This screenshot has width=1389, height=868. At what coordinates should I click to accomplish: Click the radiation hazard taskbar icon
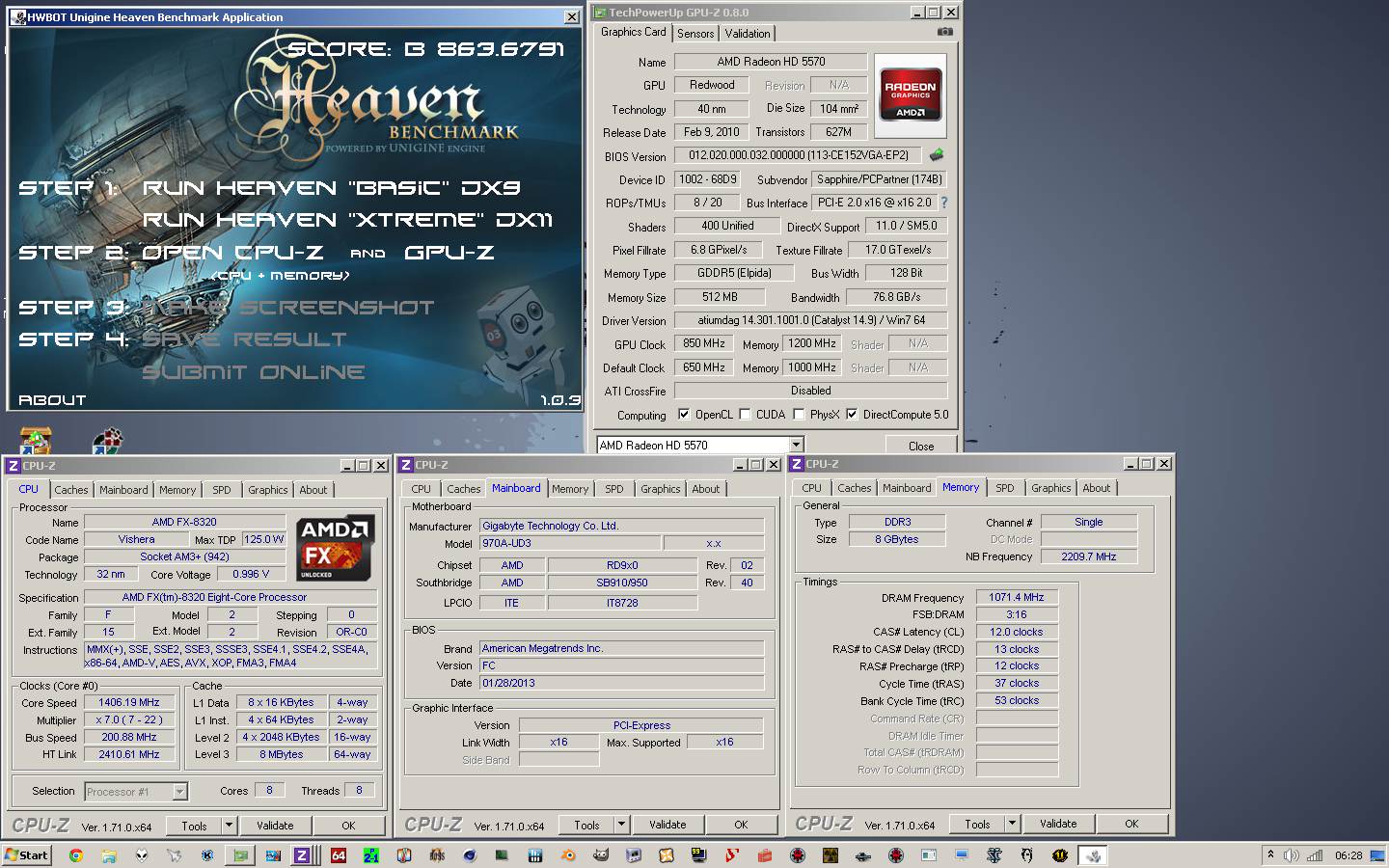click(x=830, y=854)
